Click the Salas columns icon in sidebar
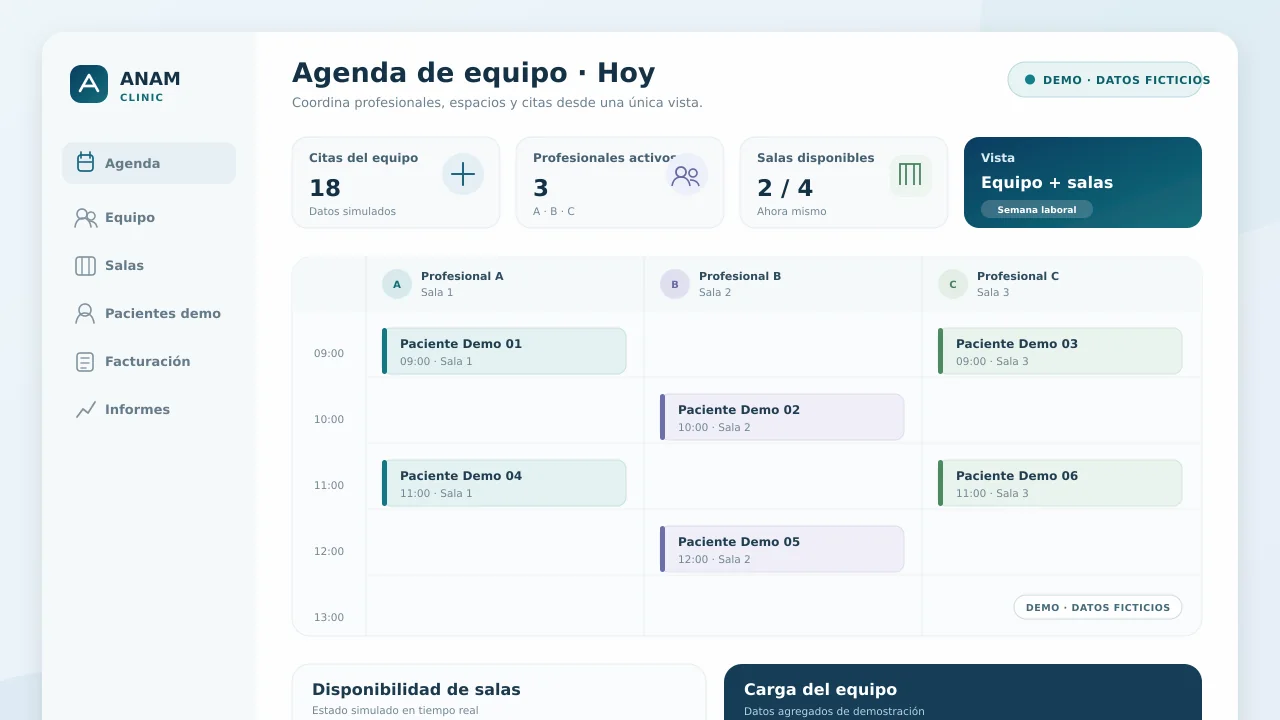 (x=85, y=266)
